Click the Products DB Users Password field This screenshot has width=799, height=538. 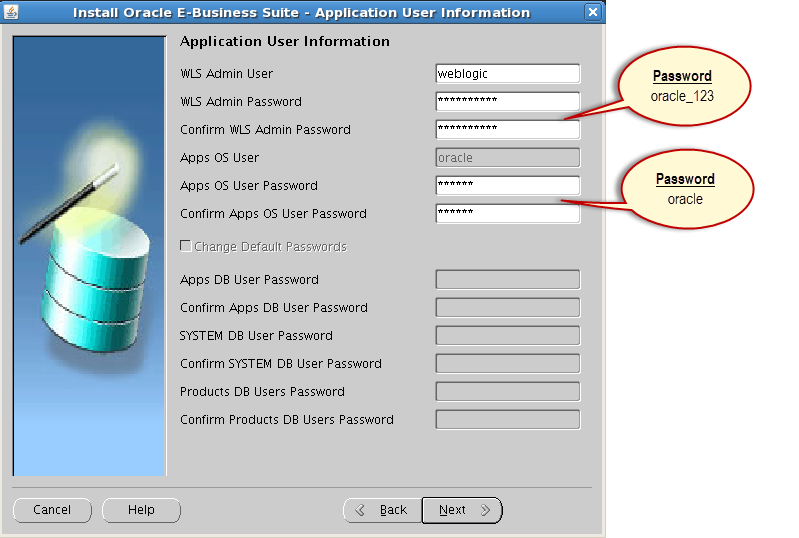pos(508,392)
